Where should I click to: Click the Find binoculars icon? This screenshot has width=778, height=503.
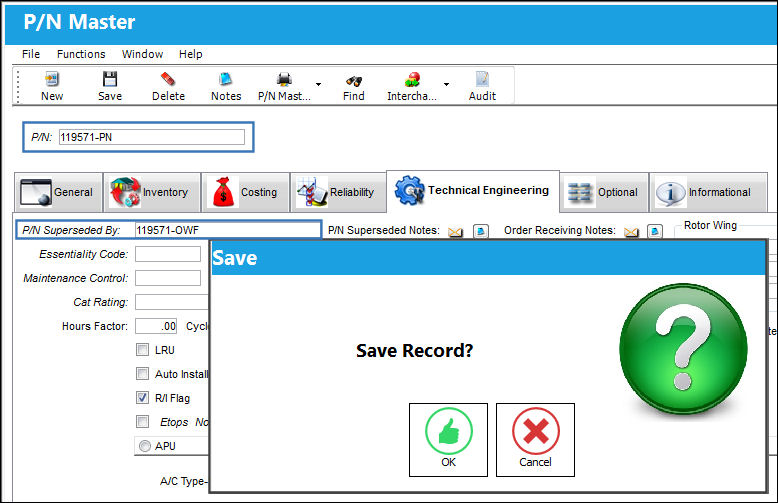[x=354, y=80]
